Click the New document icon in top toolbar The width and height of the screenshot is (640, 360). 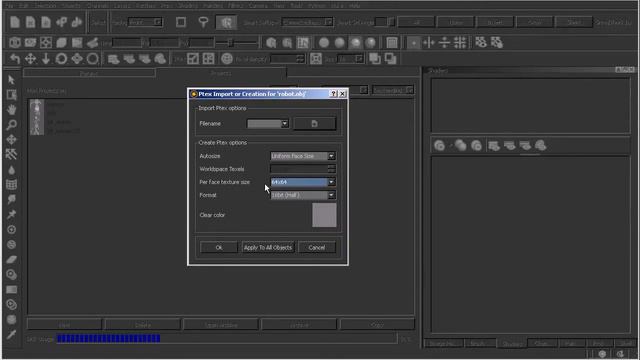15,22
